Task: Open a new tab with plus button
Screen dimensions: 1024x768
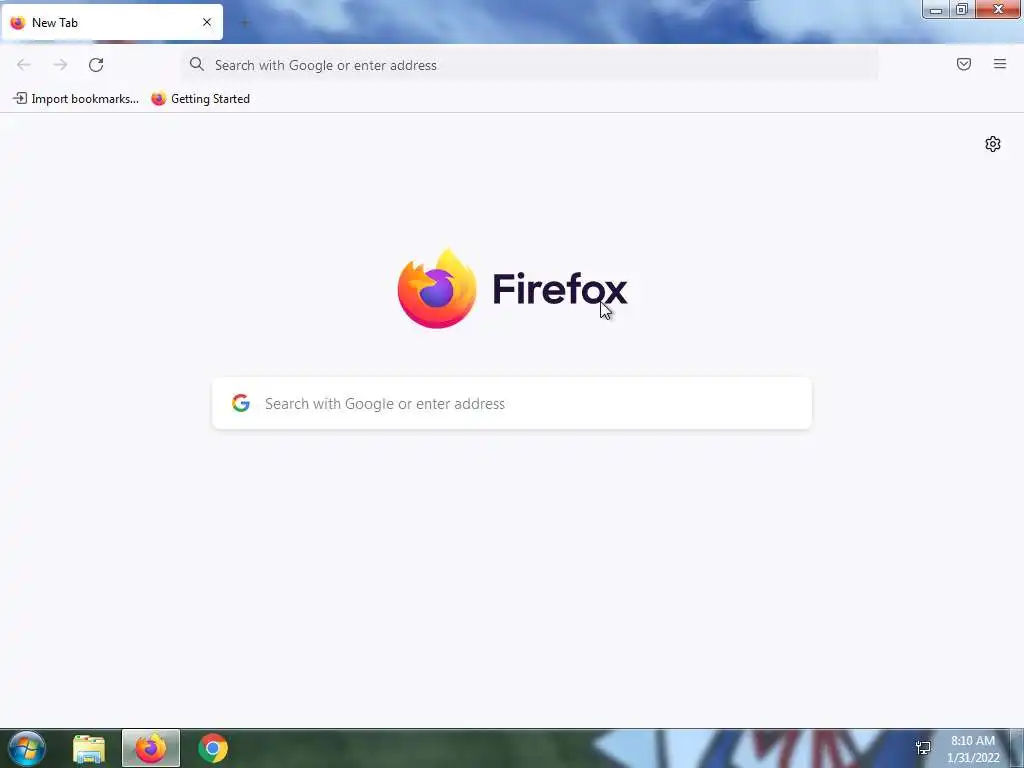Action: [245, 23]
